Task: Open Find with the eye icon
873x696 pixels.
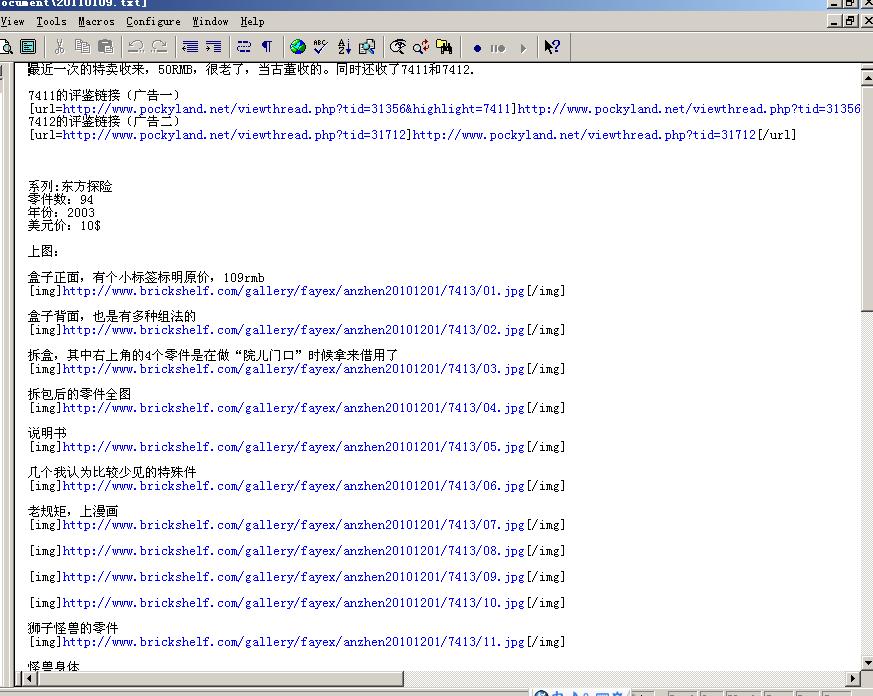Action: (398, 47)
